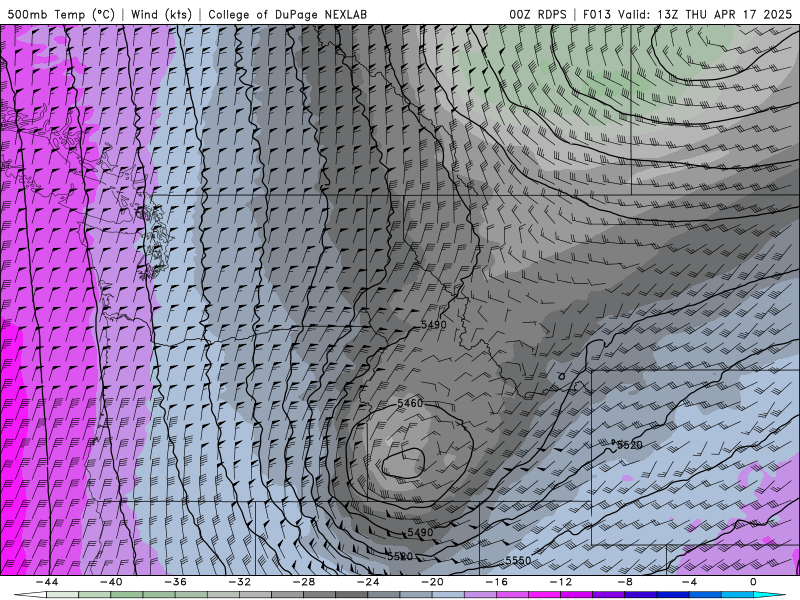Select "Valid: 13Z THU APR 17 2025" text
The width and height of the screenshot is (800, 600).
705,14
